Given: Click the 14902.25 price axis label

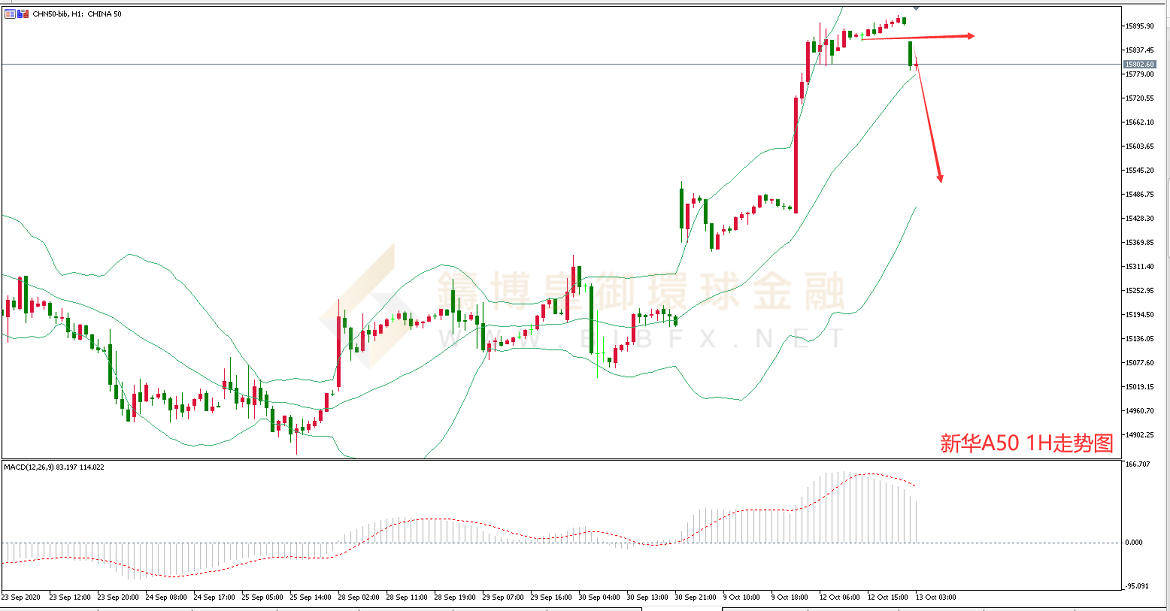Looking at the screenshot, I should coord(1139,435).
